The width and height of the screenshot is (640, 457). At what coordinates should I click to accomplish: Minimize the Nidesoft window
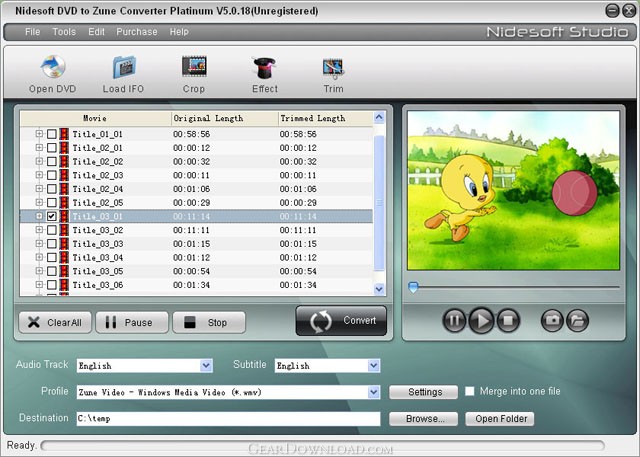pyautogui.click(x=612, y=11)
